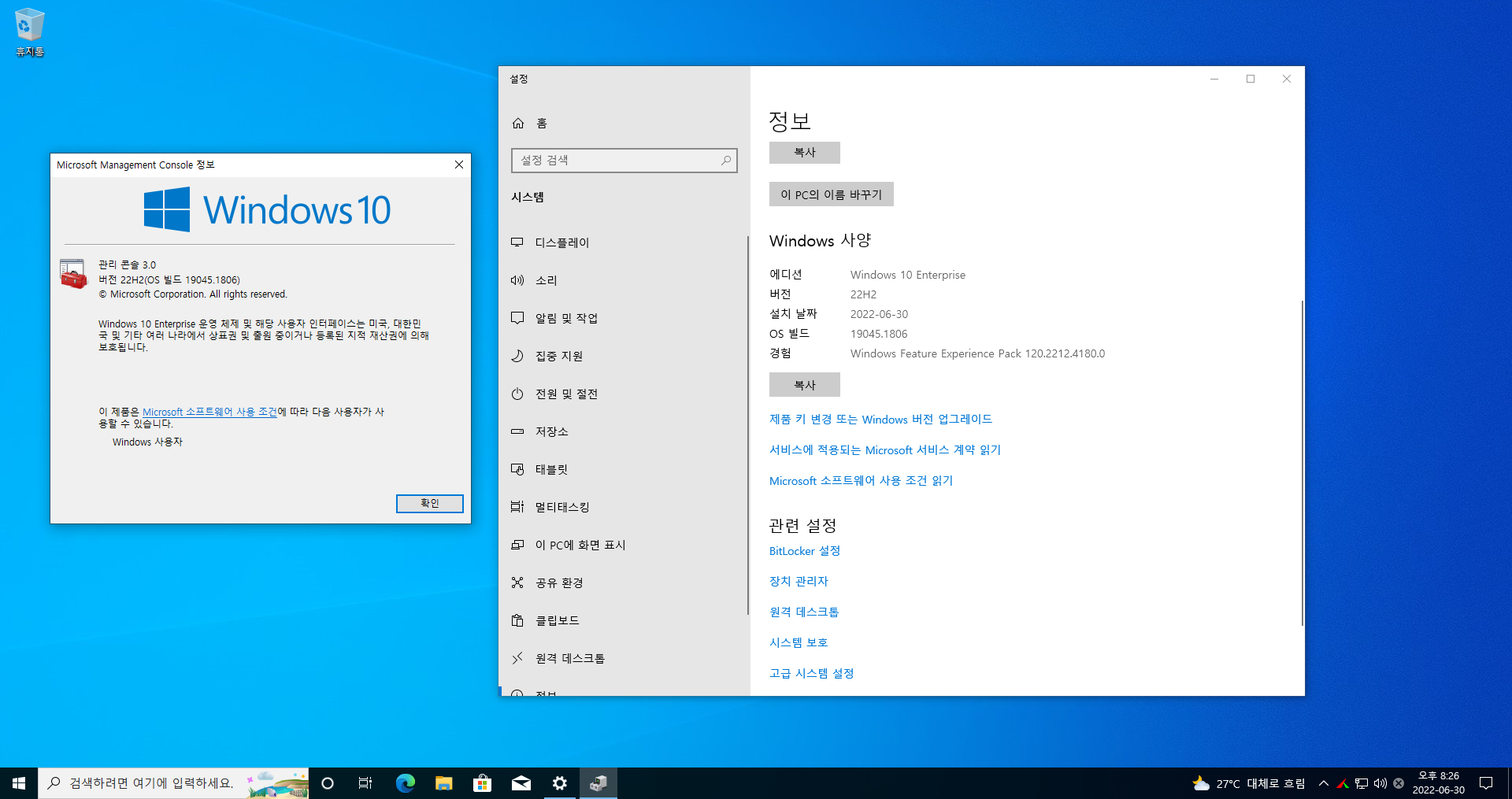This screenshot has width=1512, height=799.
Task: Open BitLocker settings link
Action: tap(805, 551)
